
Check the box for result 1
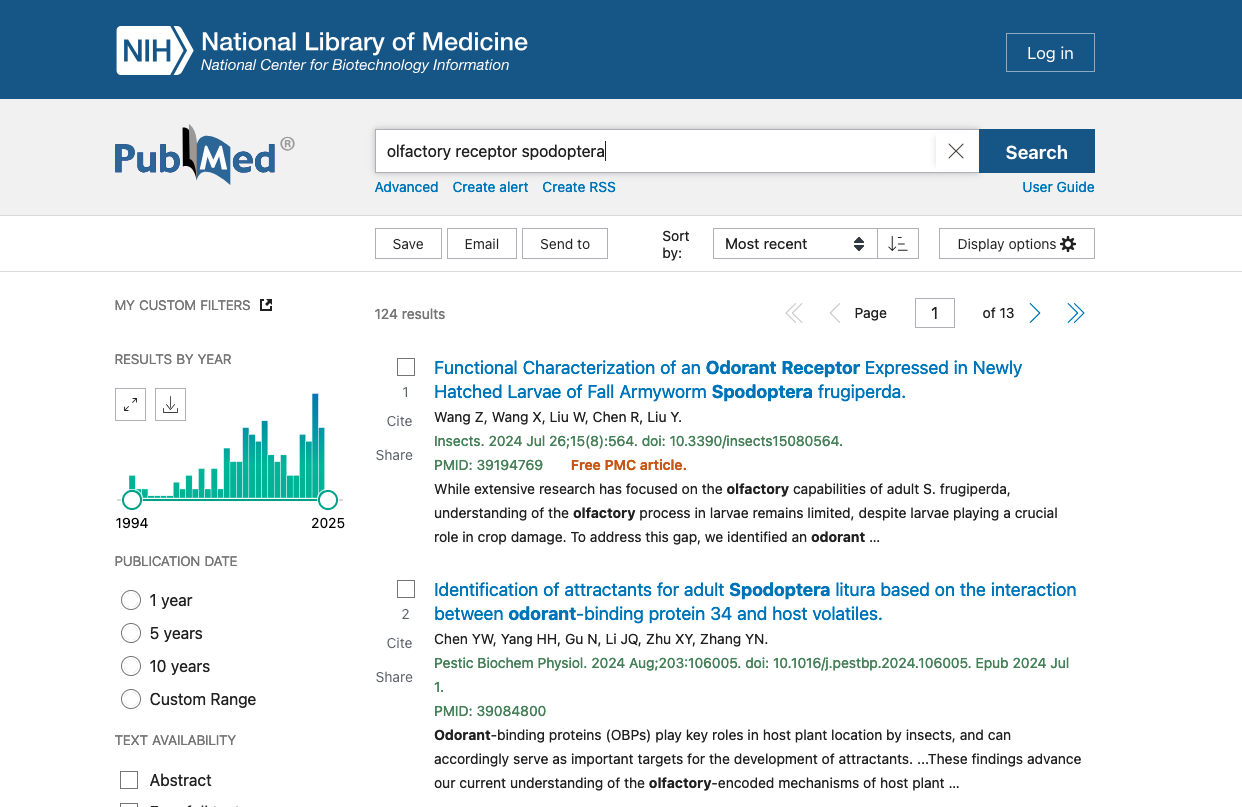pyautogui.click(x=406, y=367)
